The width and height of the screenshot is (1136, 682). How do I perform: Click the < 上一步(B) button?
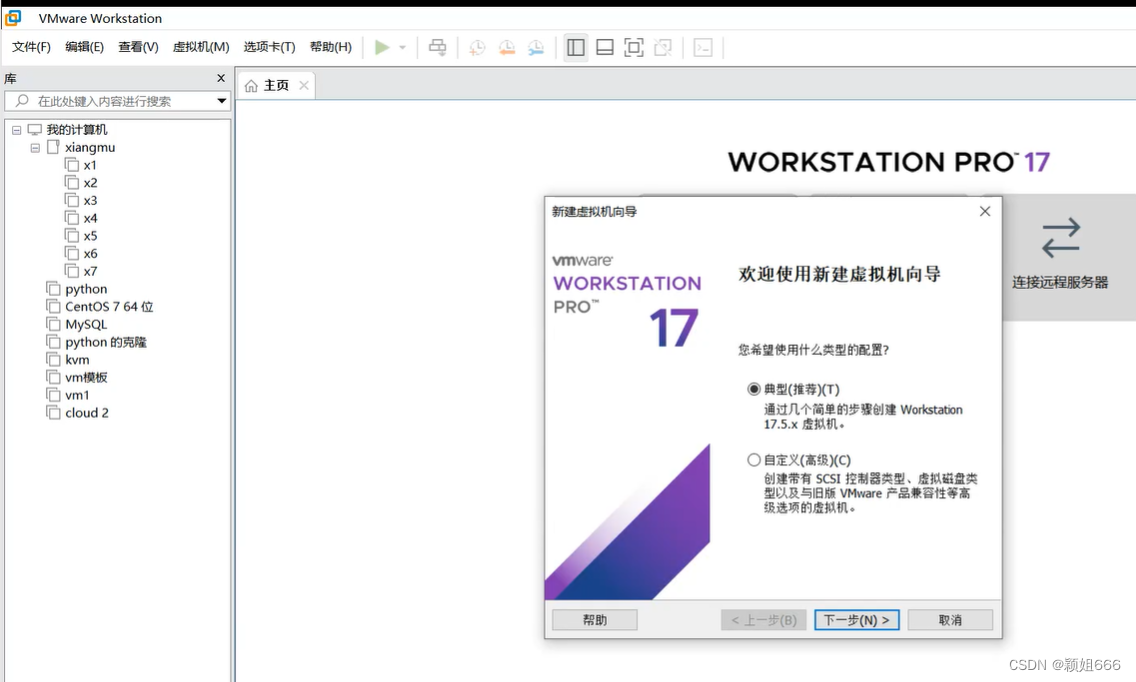click(x=764, y=620)
